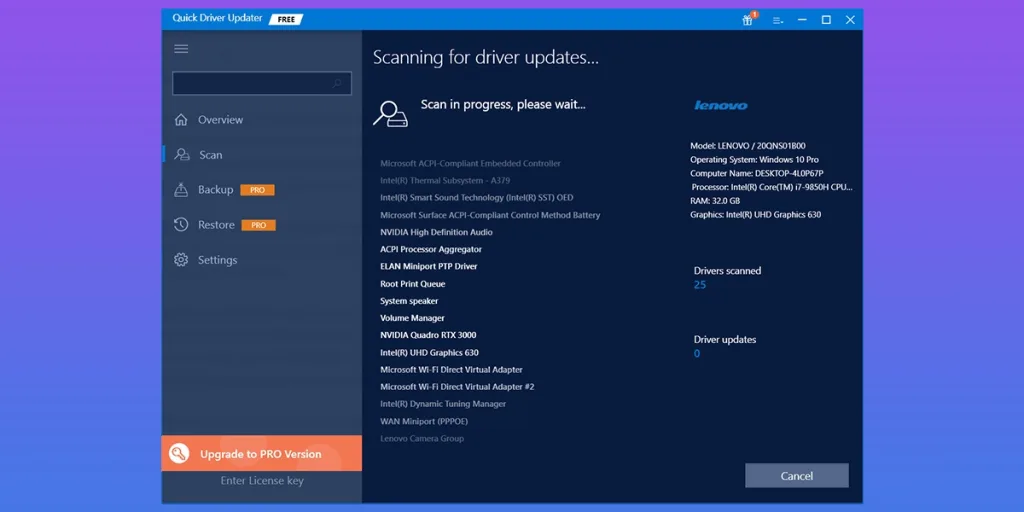This screenshot has width=1024, height=512.
Task: Cancel the driver scan
Action: (796, 476)
